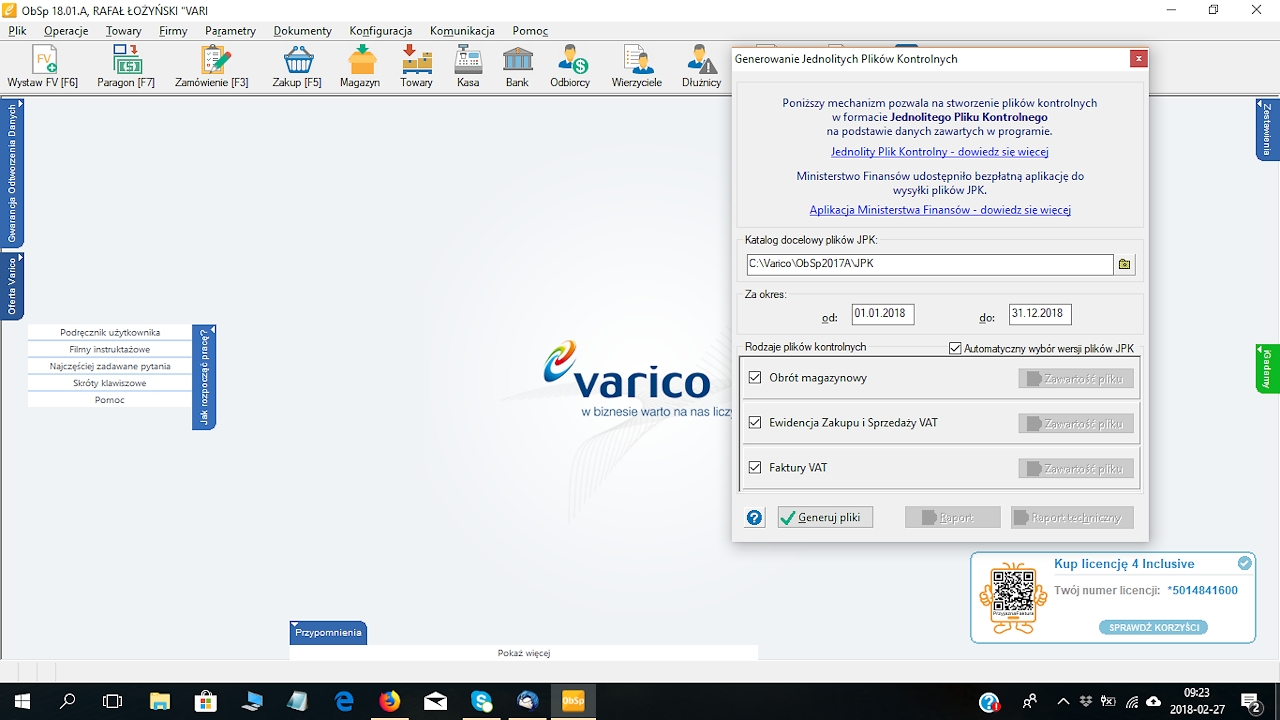Open Skype from the taskbar

pyautogui.click(x=482, y=701)
